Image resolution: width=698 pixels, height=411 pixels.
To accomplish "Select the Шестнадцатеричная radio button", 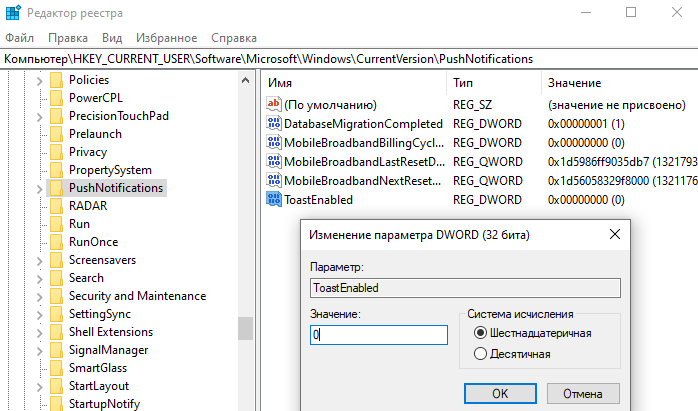I will [x=480, y=333].
